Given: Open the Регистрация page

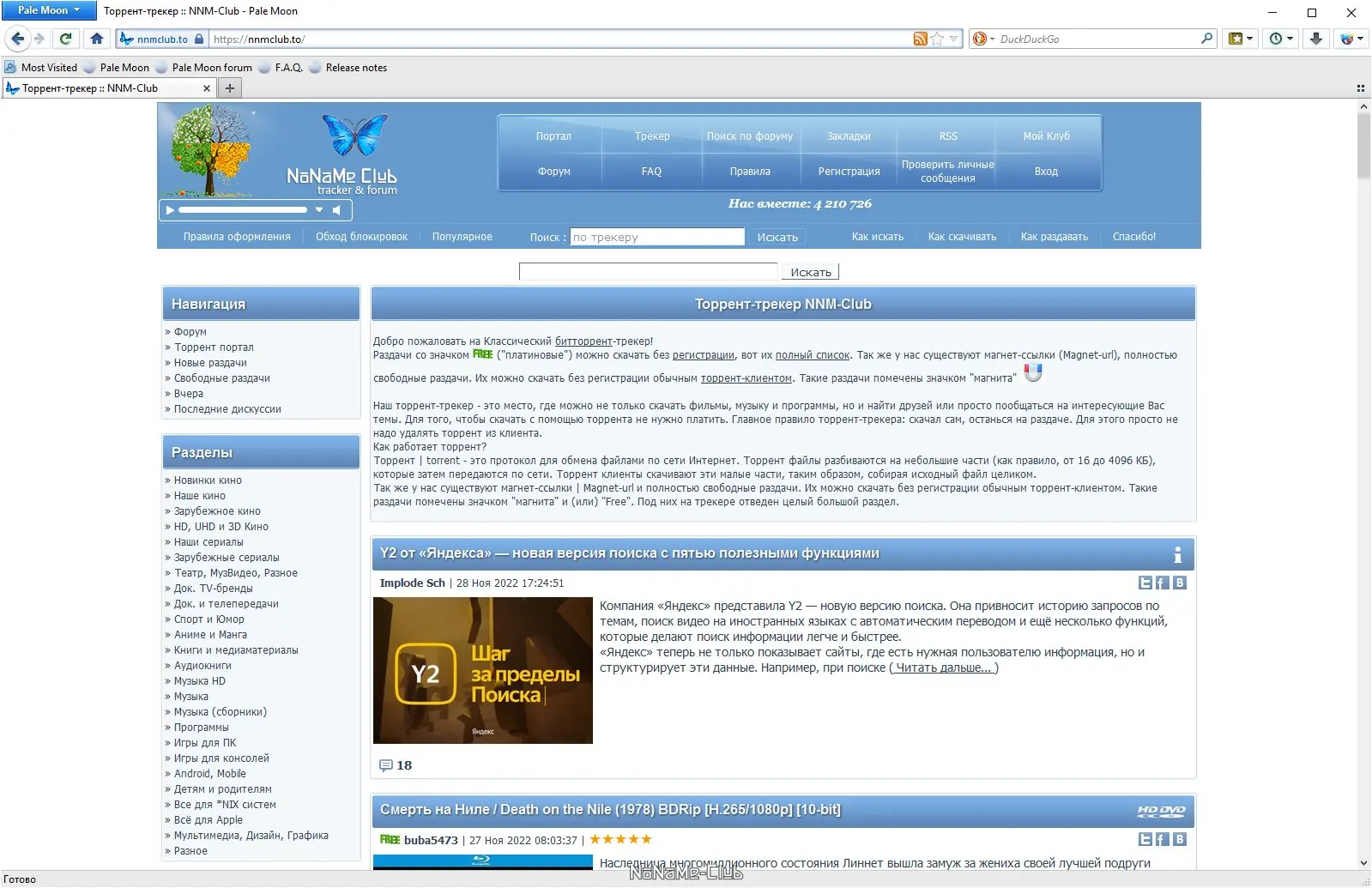Looking at the screenshot, I should (849, 172).
